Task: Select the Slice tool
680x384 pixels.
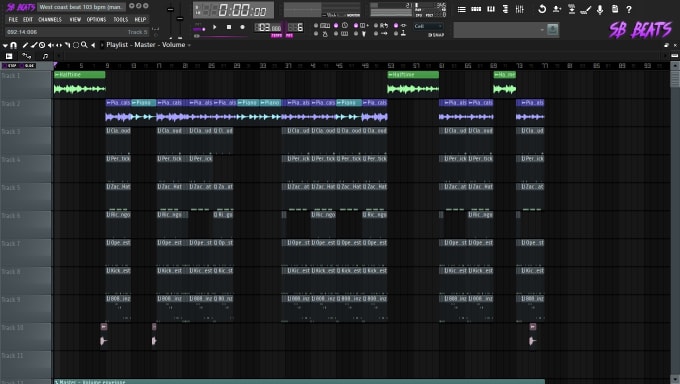Action: click(67, 45)
